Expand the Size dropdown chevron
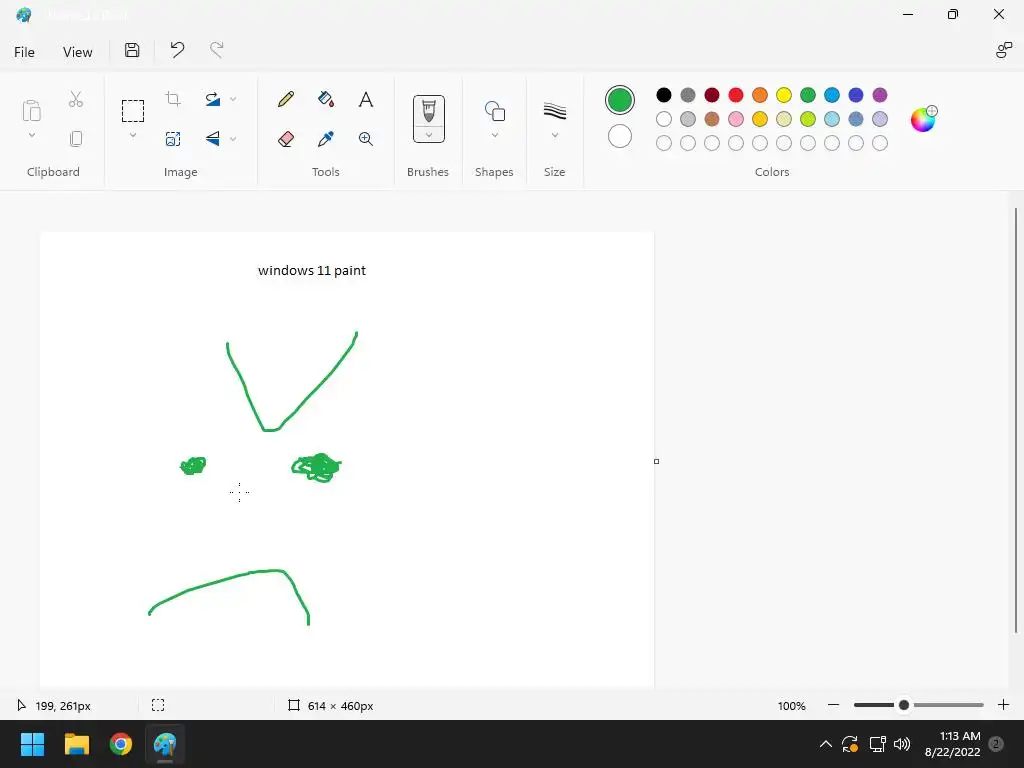1024x768 pixels. pyautogui.click(x=554, y=135)
